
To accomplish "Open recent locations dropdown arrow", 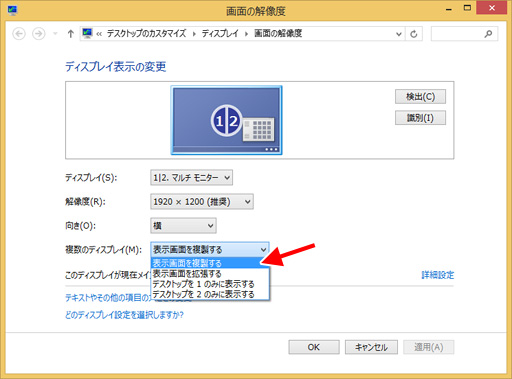I will (55, 34).
